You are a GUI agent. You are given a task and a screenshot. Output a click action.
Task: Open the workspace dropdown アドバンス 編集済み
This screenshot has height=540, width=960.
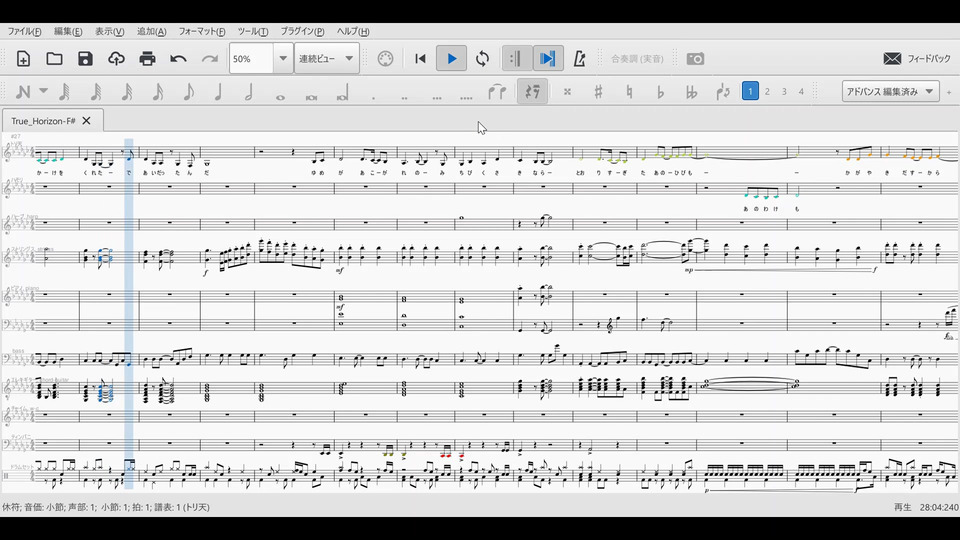(x=890, y=91)
